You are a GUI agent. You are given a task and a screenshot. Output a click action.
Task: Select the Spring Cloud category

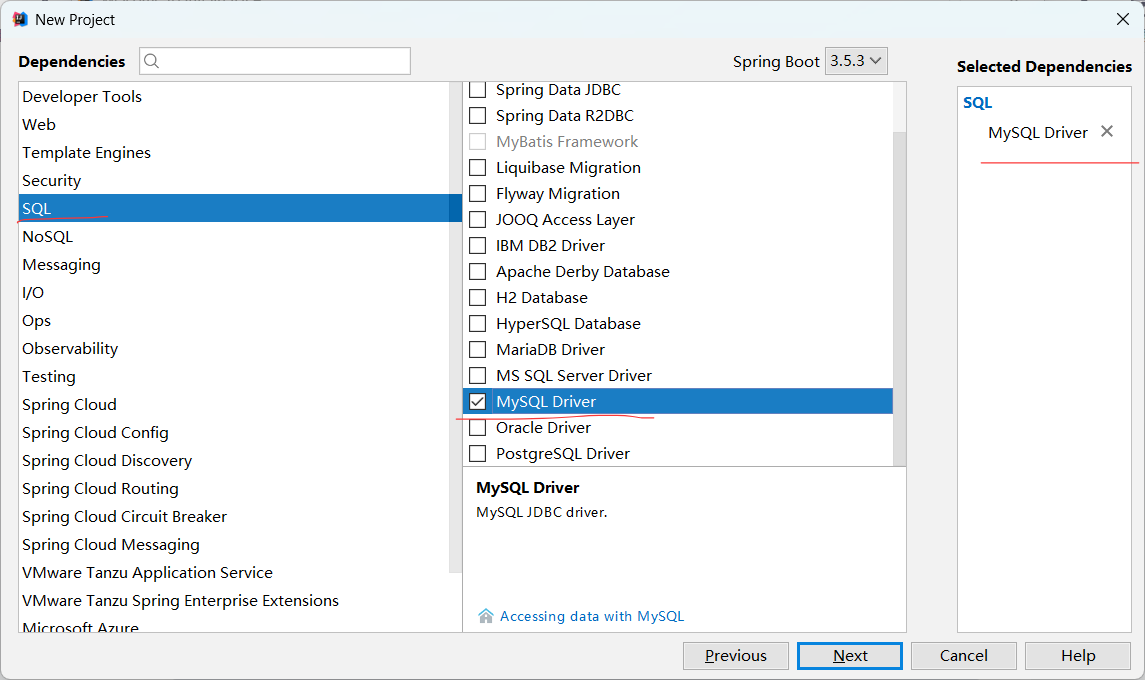[234, 404]
